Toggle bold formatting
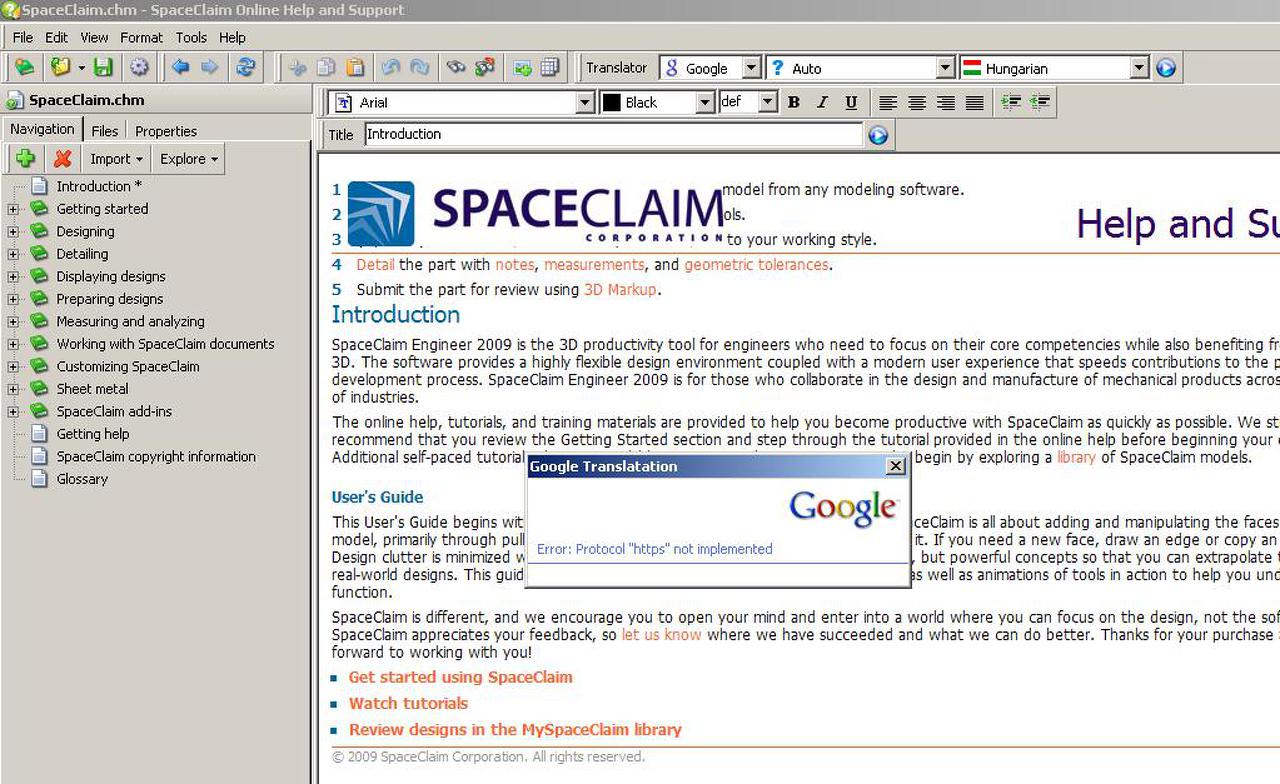Viewport: 1280px width, 784px height. (794, 102)
